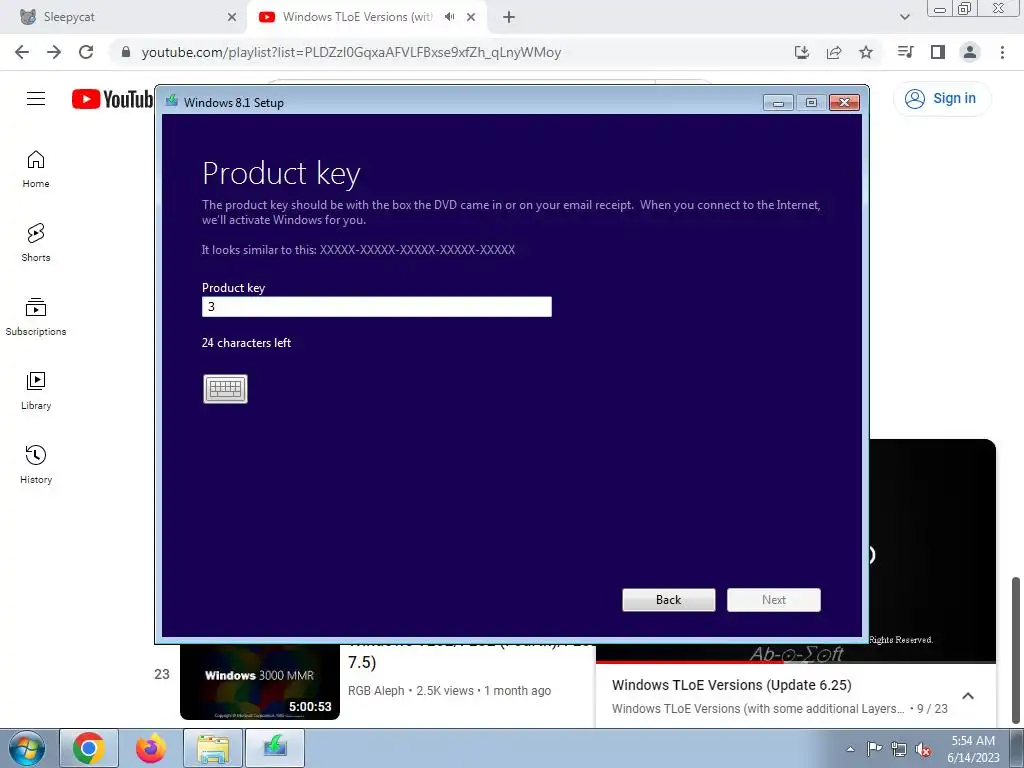This screenshot has width=1024, height=768.
Task: Open History in YouTube sidebar
Action: [x=36, y=464]
